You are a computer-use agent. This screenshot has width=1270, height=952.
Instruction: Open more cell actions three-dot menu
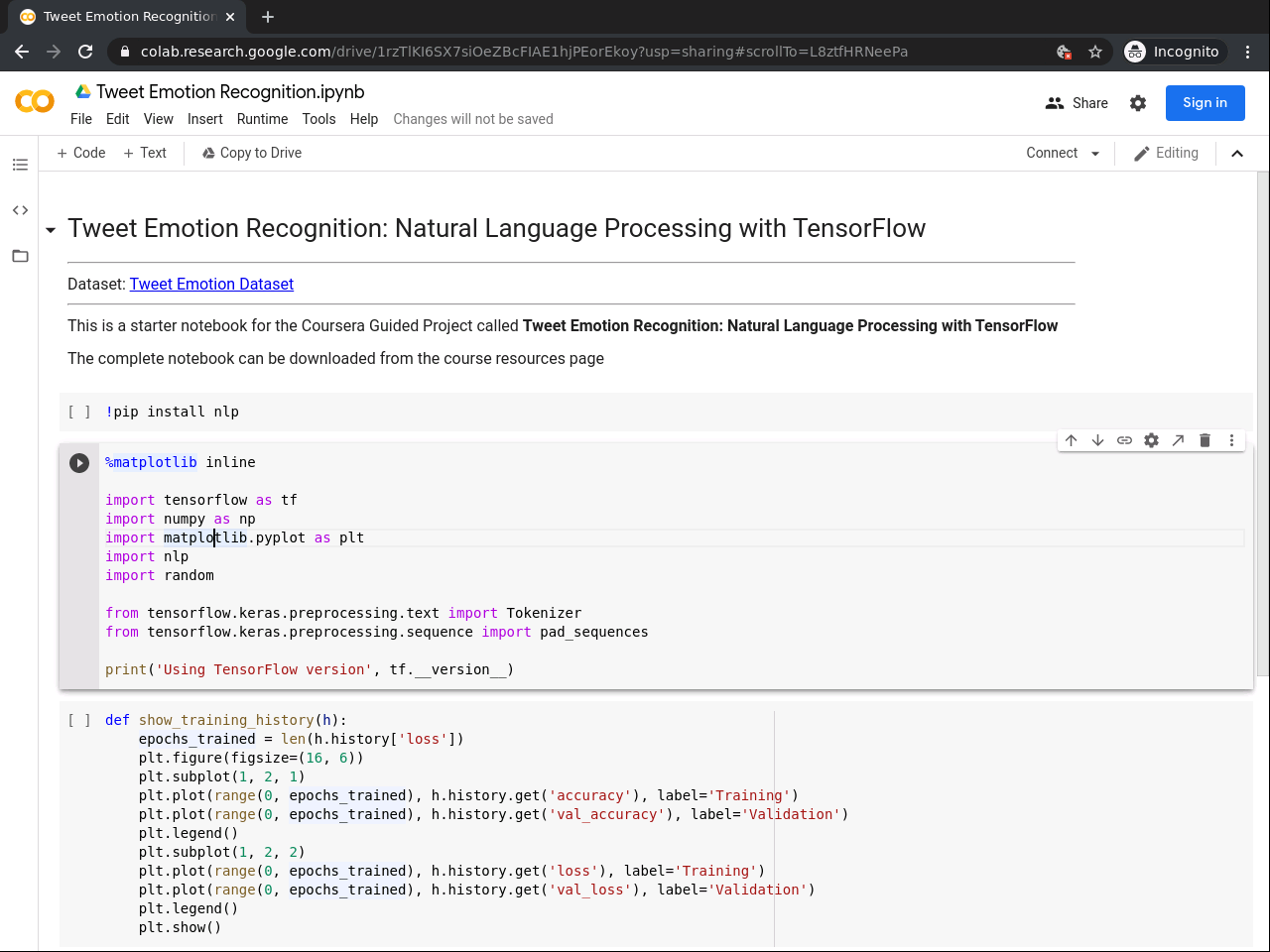1231,440
